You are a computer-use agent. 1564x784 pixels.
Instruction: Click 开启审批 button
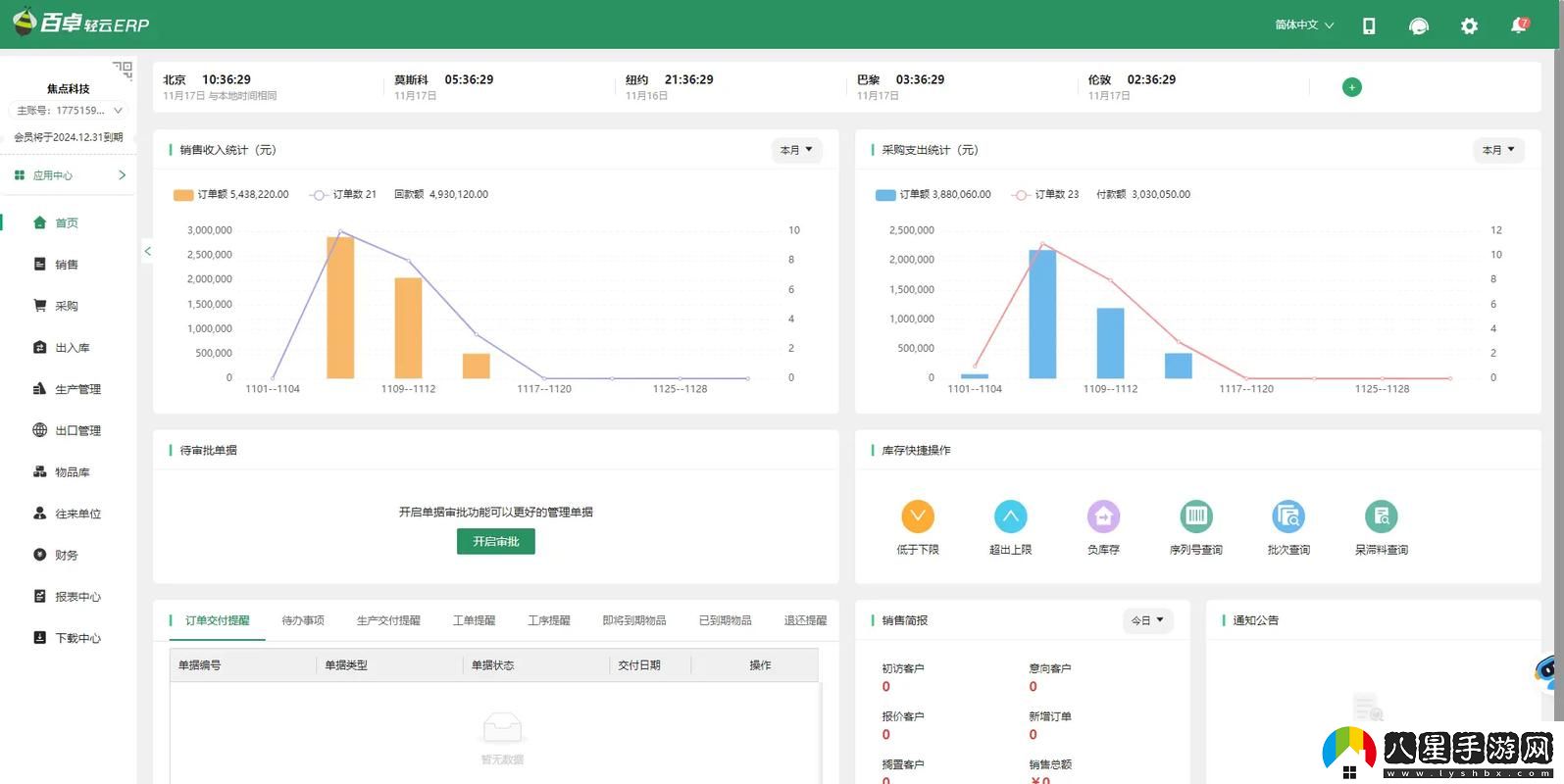496,541
